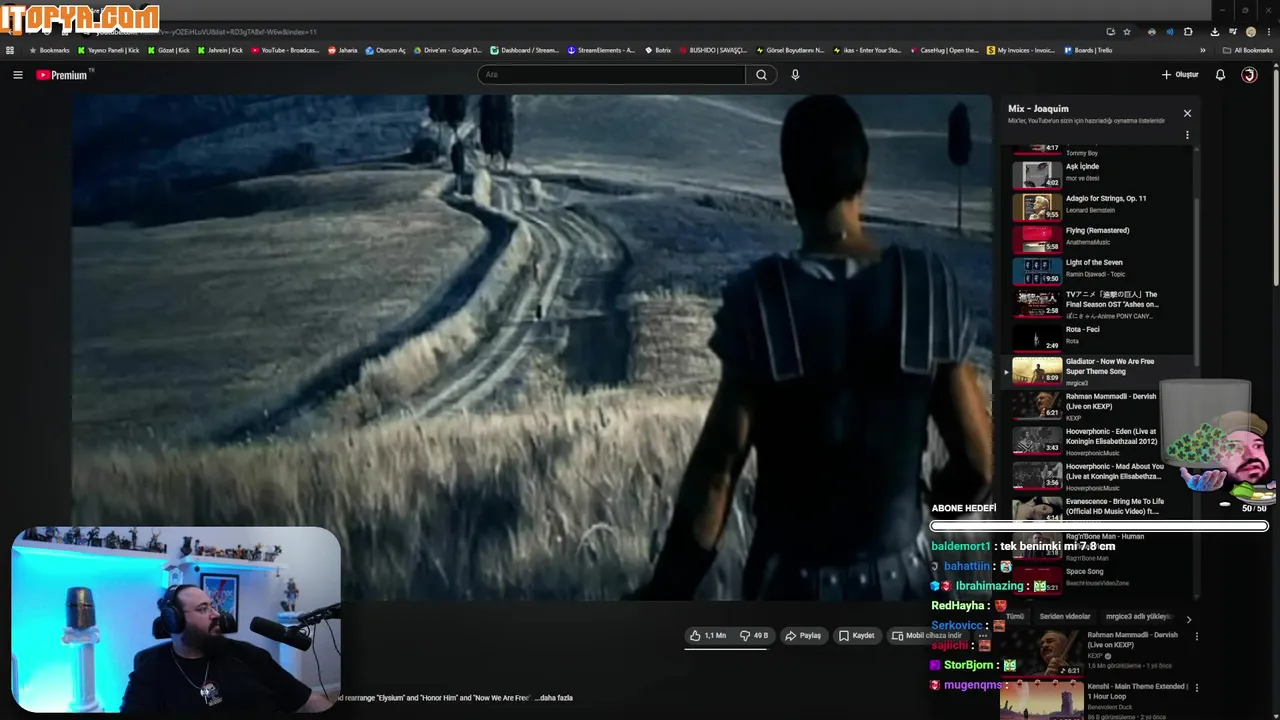Like the video with thumbs up

708,636
